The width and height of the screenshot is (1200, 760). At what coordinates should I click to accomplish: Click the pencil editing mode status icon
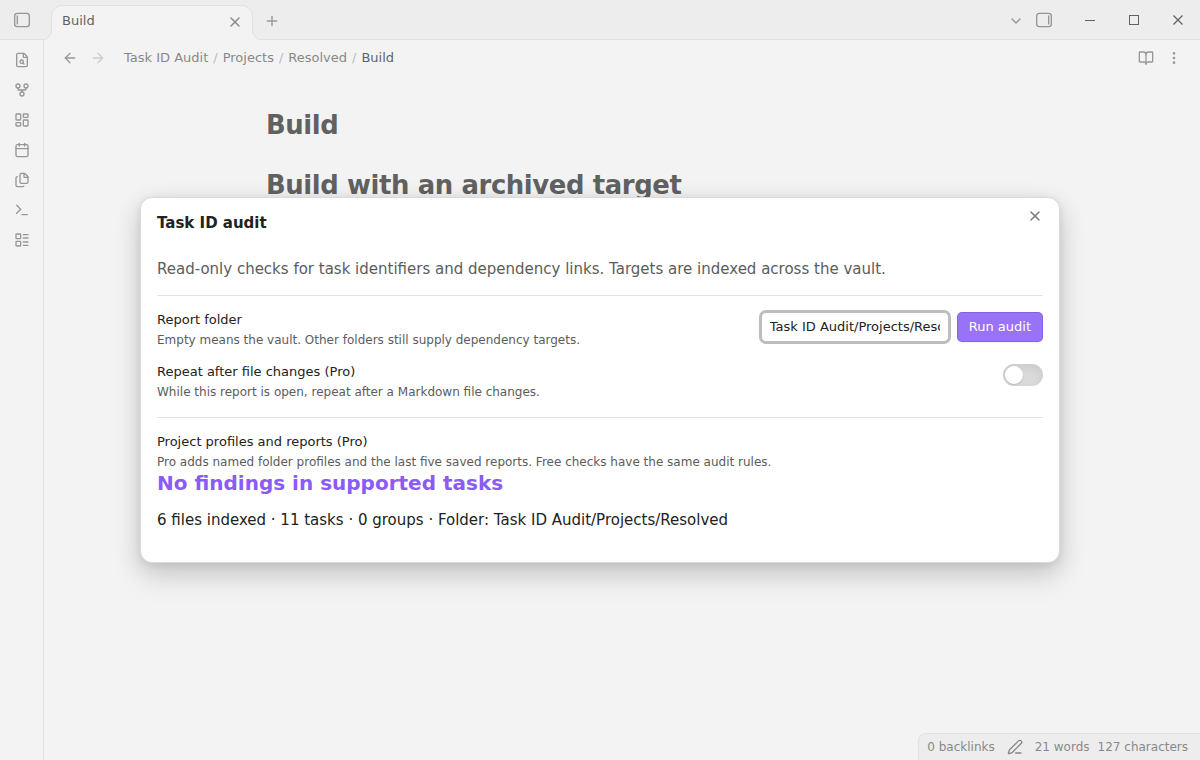coord(1015,747)
